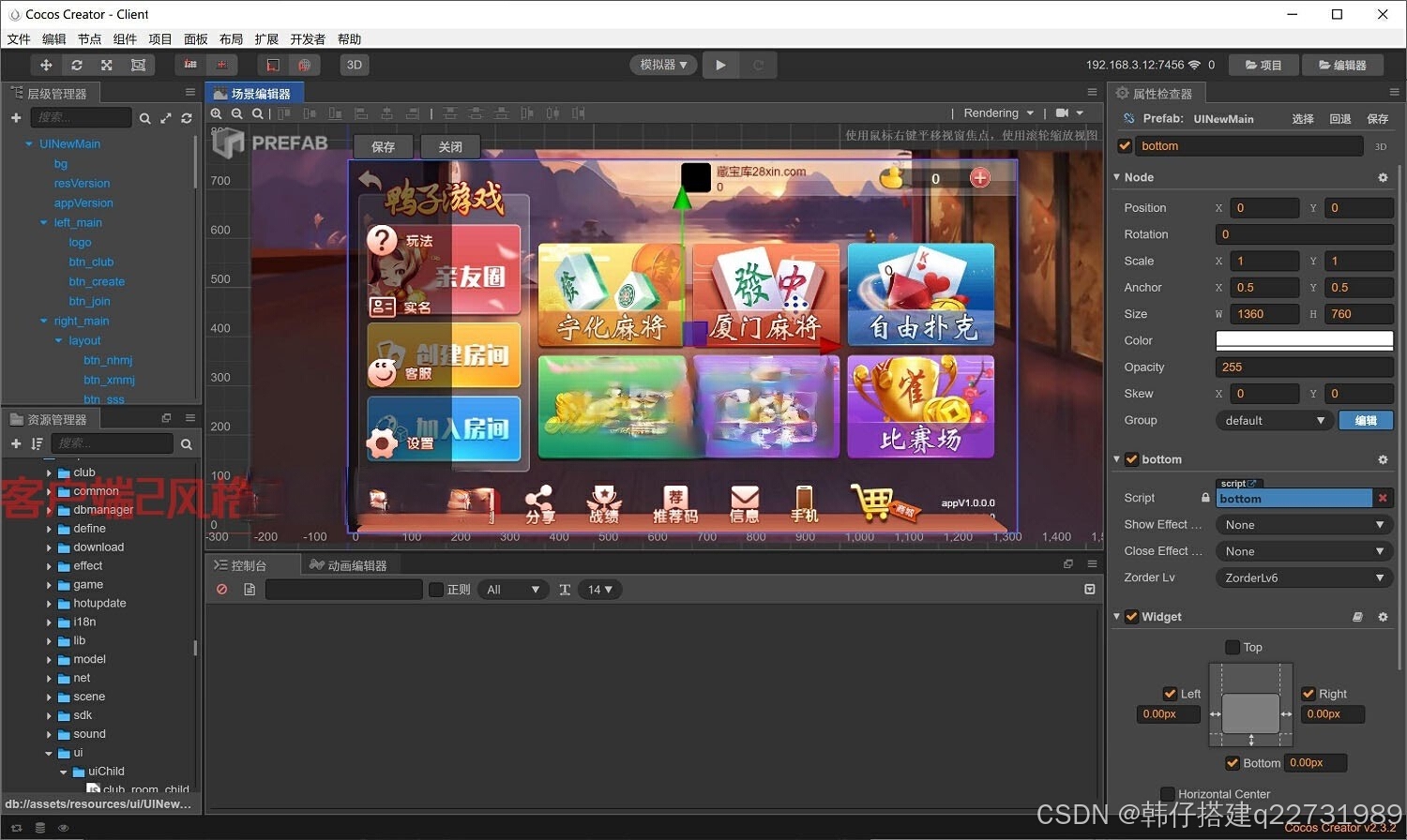
Task: Clear the console log
Action: tap(222, 590)
